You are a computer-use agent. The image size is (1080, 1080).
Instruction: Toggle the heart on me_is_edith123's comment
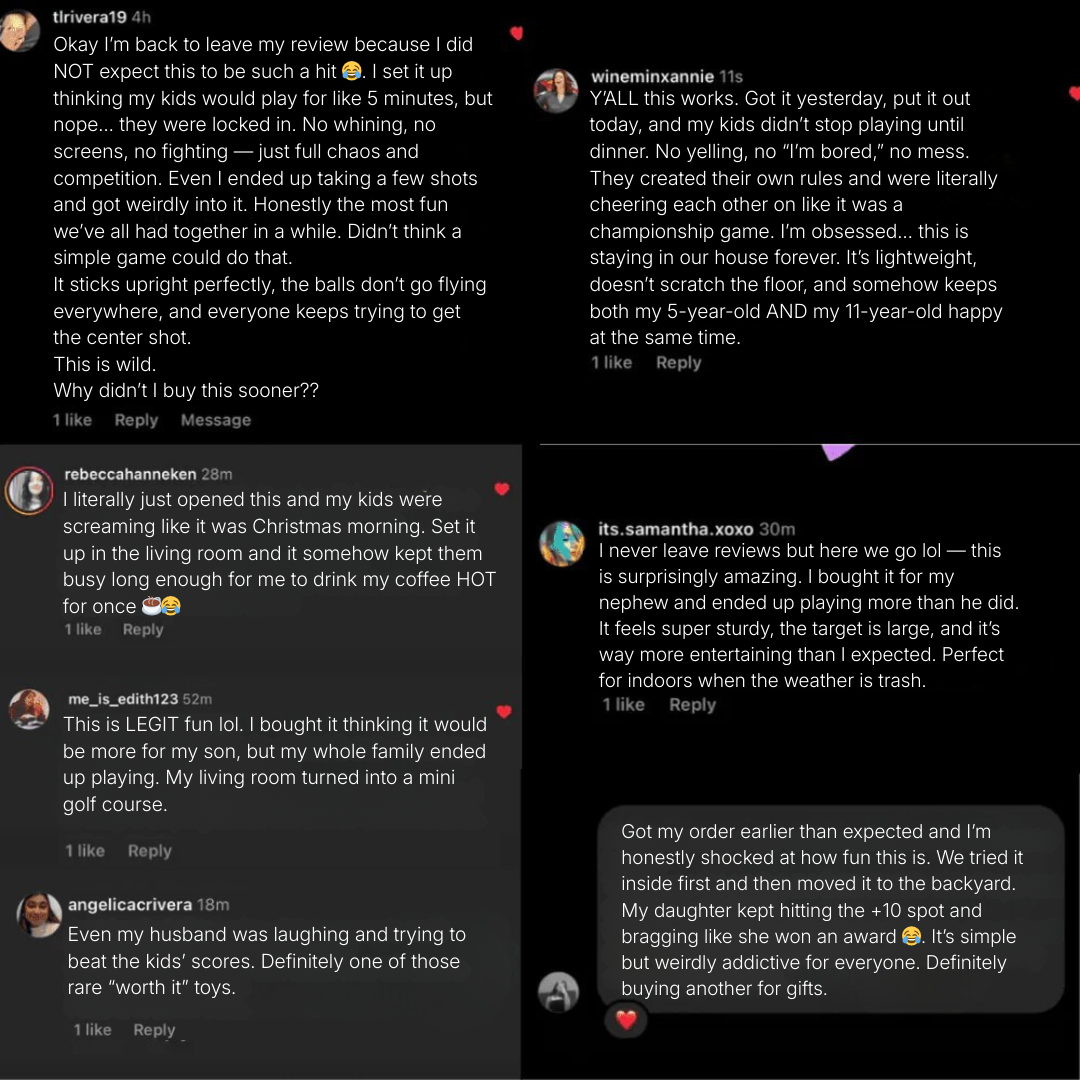[504, 712]
